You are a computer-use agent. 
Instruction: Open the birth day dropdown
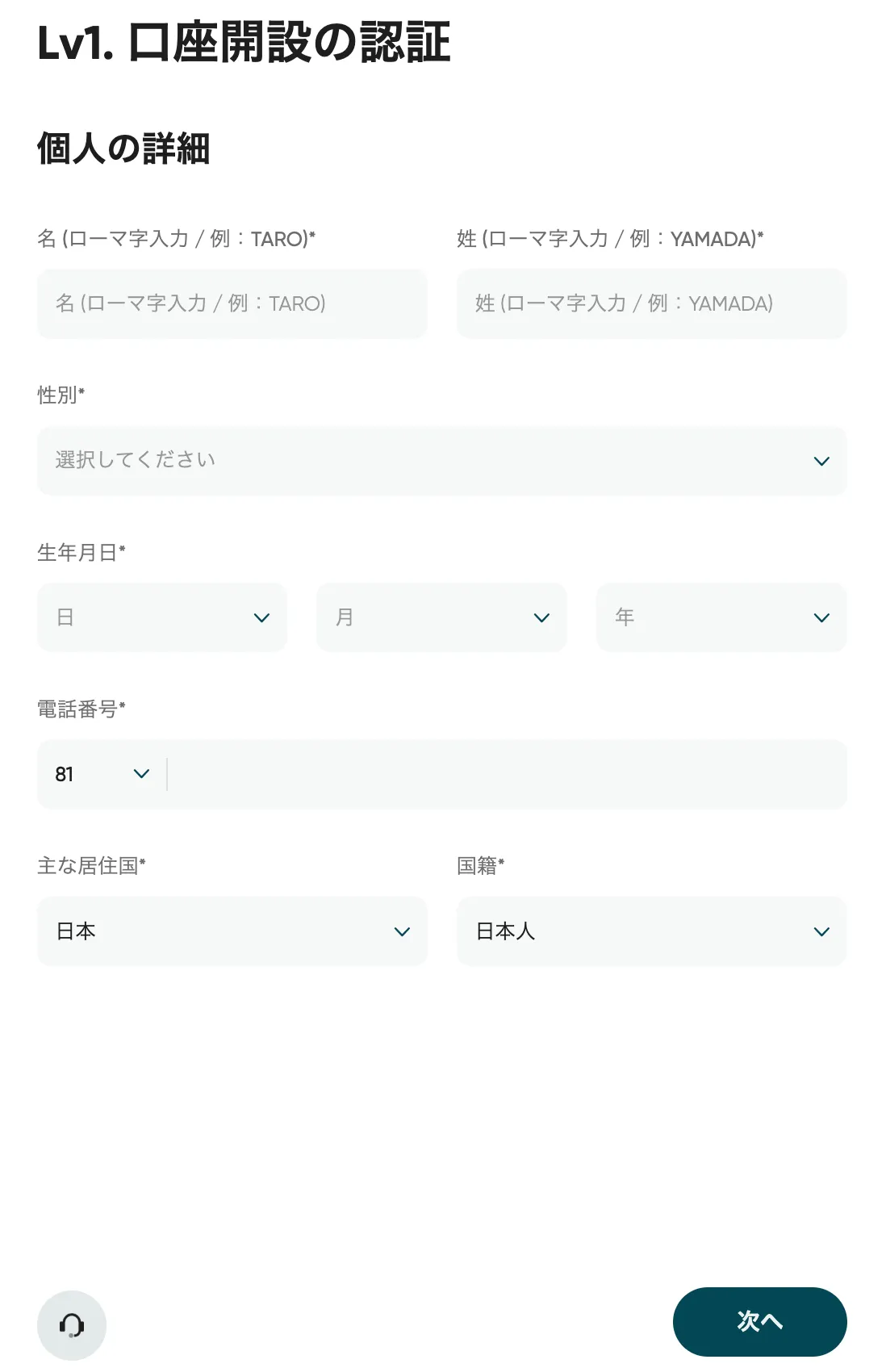(x=161, y=617)
